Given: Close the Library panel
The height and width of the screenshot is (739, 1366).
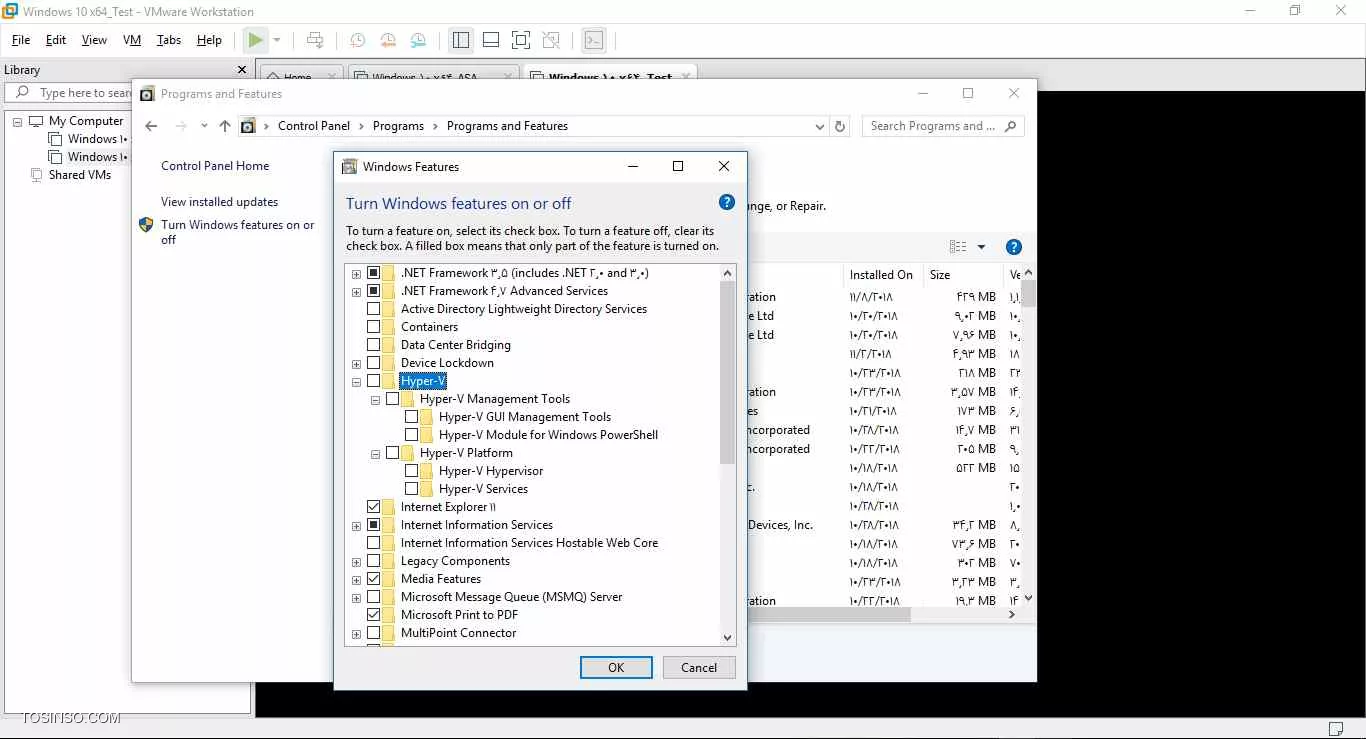Looking at the screenshot, I should 241,70.
